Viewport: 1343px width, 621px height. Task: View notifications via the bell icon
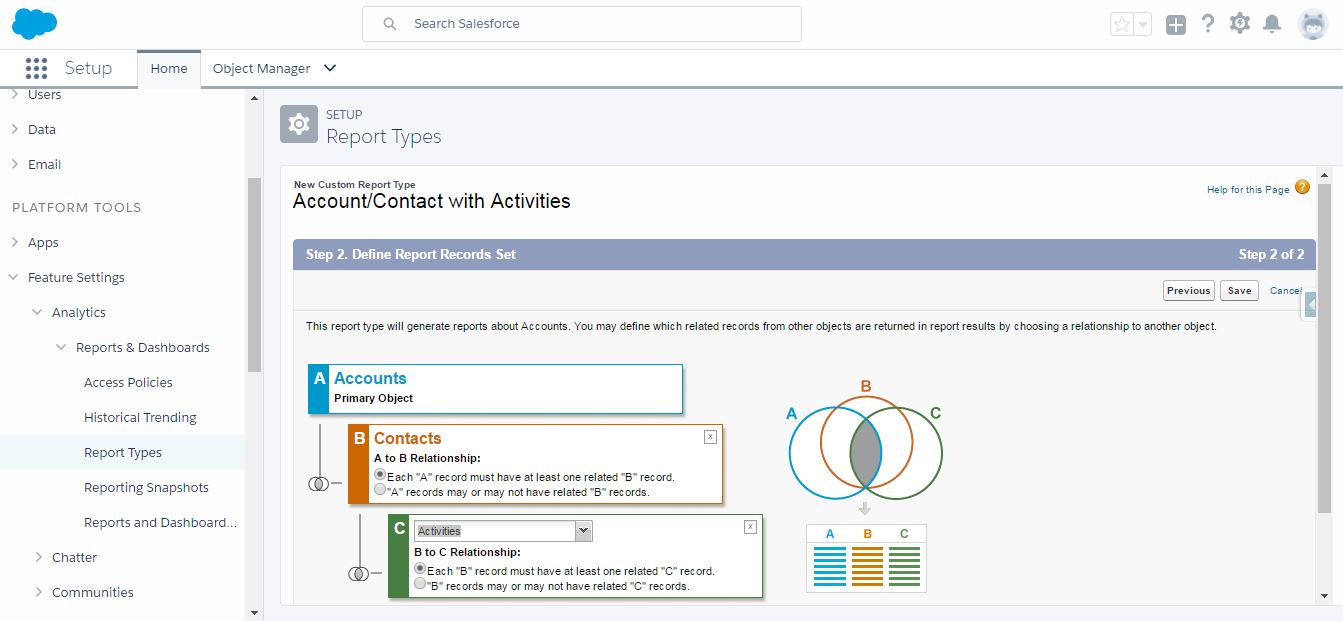pyautogui.click(x=1272, y=22)
